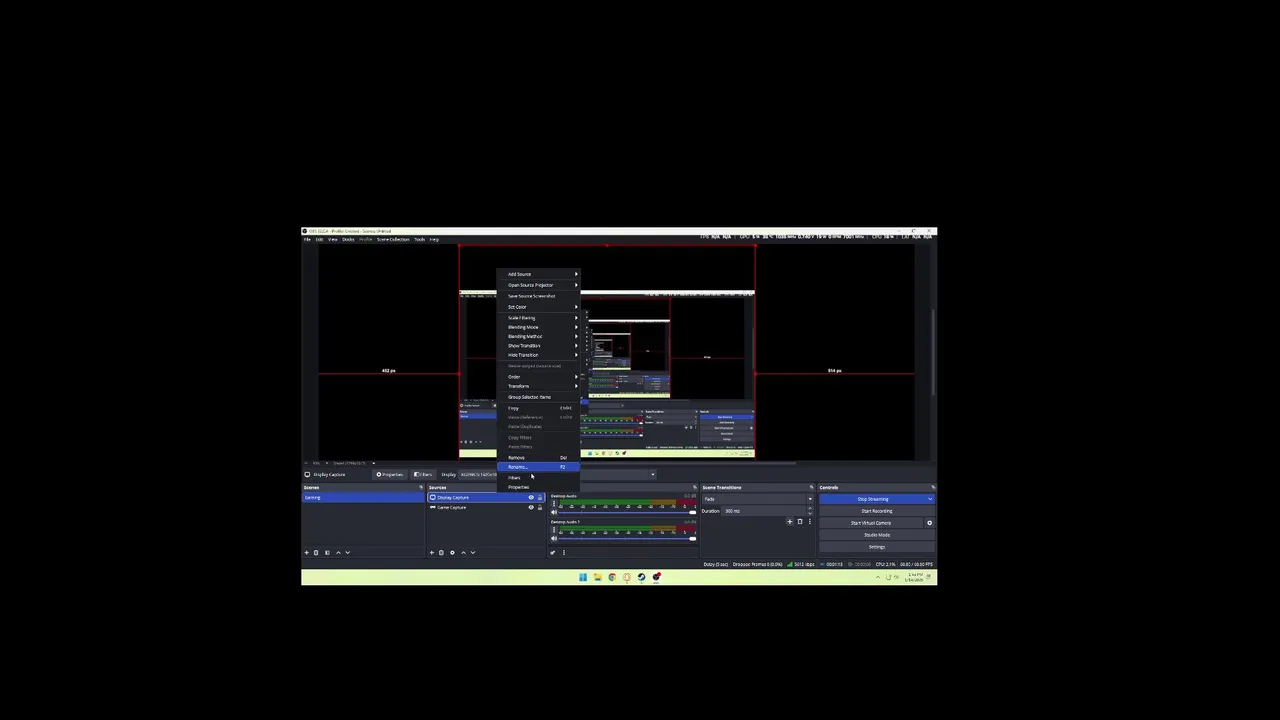Move the source up in the Sources toolbar
Viewport: 1280px width, 720px height.
click(x=463, y=552)
